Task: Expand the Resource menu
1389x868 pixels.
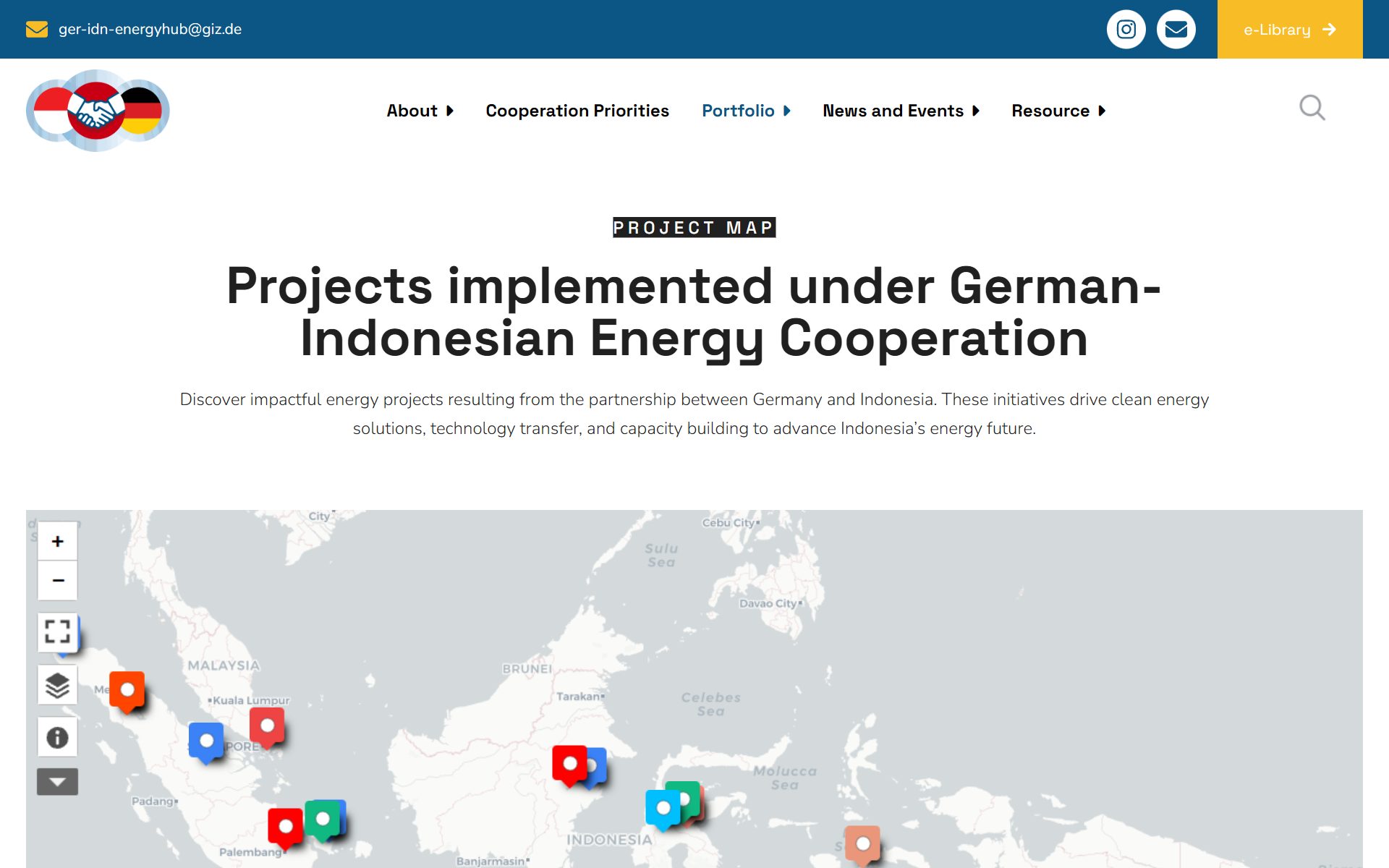Action: coord(1059,111)
